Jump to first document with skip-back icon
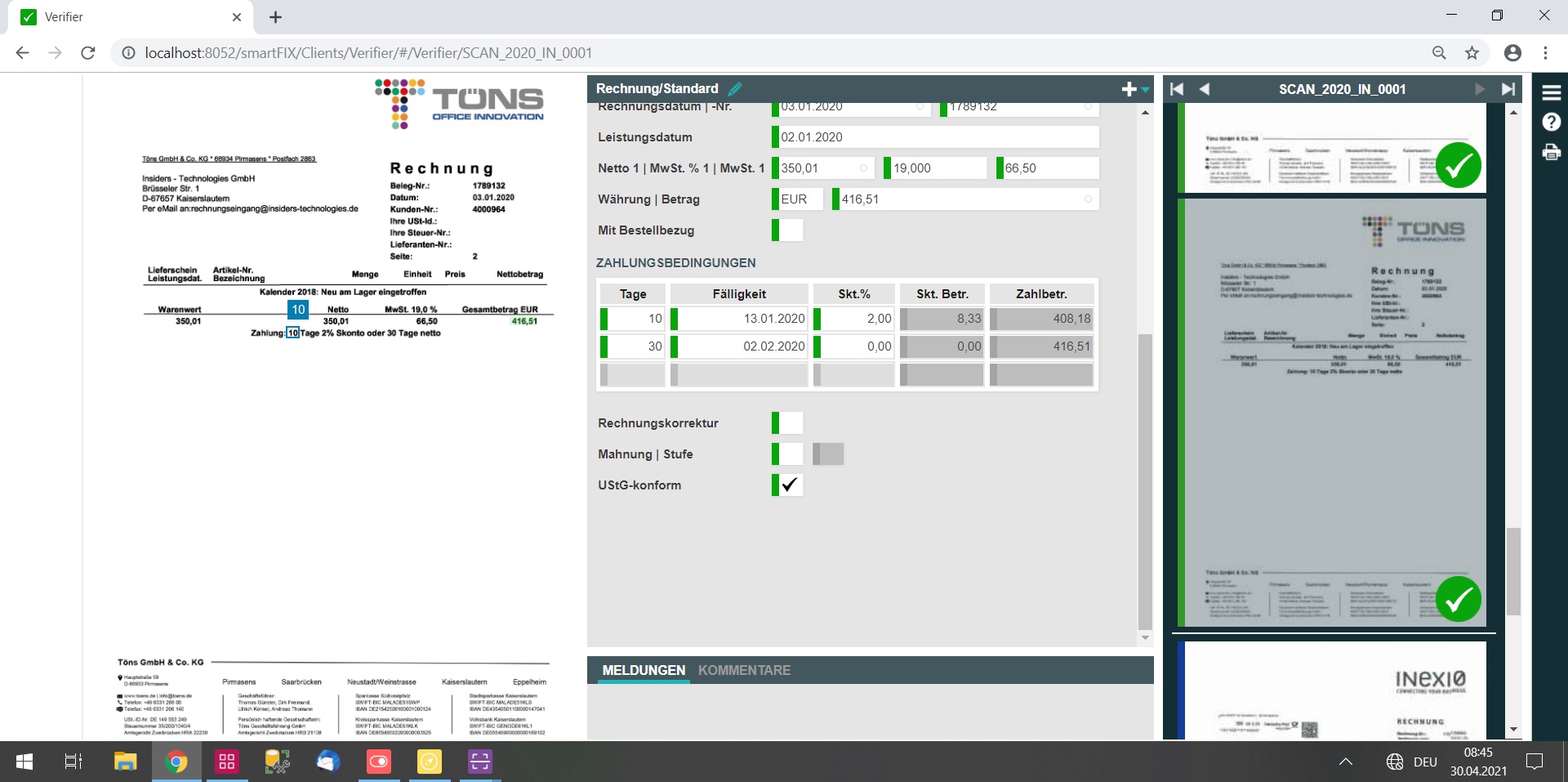The height and width of the screenshot is (782, 1568). point(1177,89)
